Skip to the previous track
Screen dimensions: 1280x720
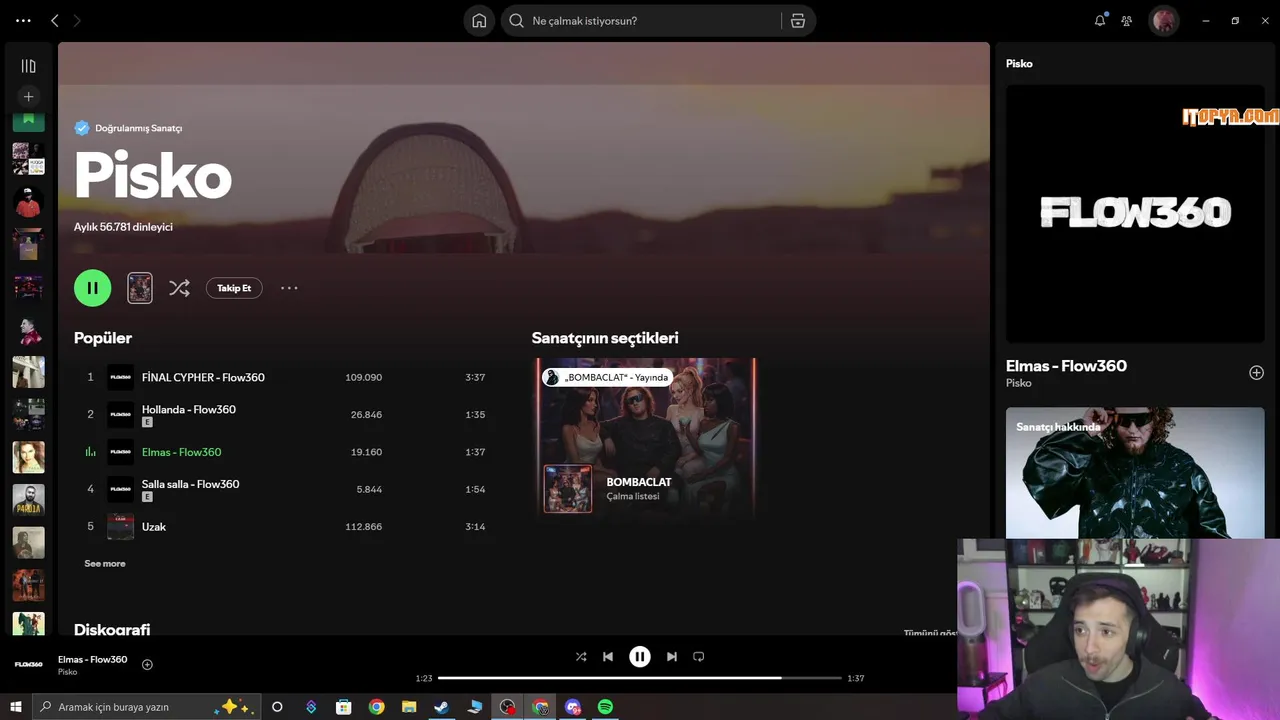tap(608, 657)
